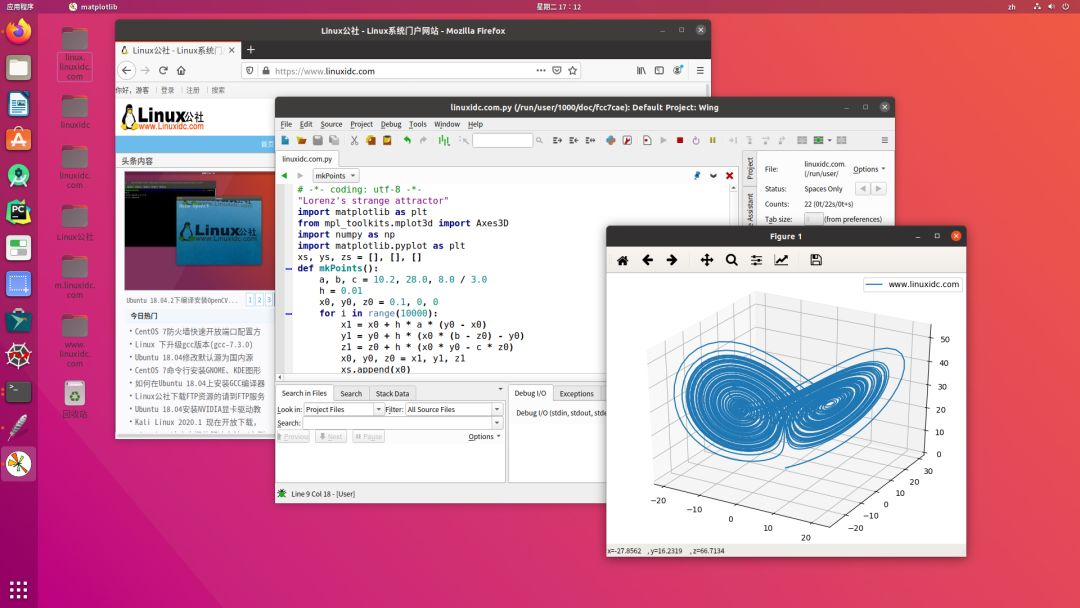Open Source menu in Wing
Screen dimensions: 1080x608
click(331, 125)
